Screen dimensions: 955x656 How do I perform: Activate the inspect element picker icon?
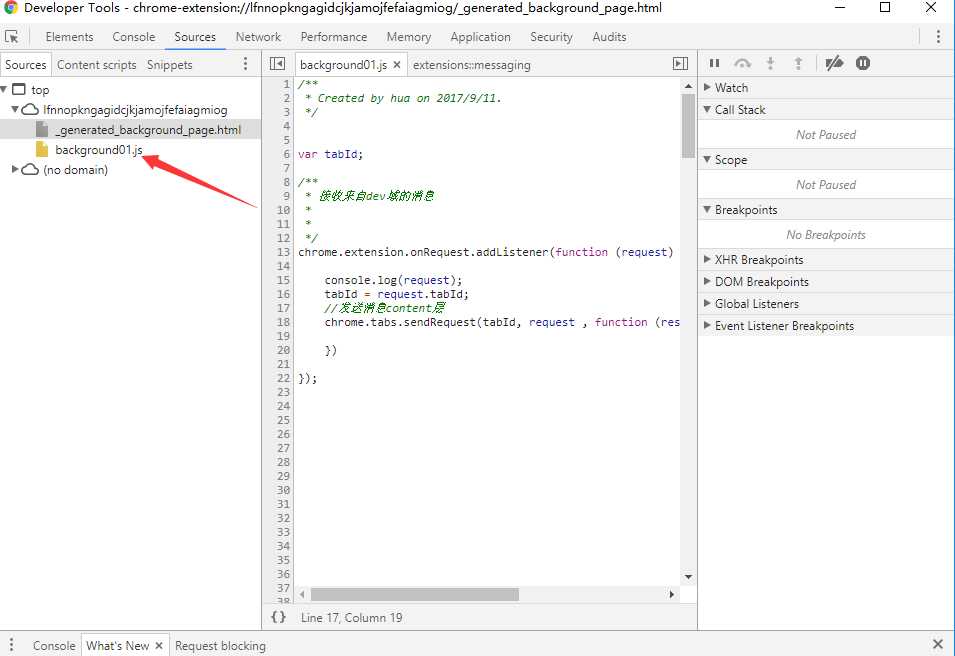[x=12, y=37]
